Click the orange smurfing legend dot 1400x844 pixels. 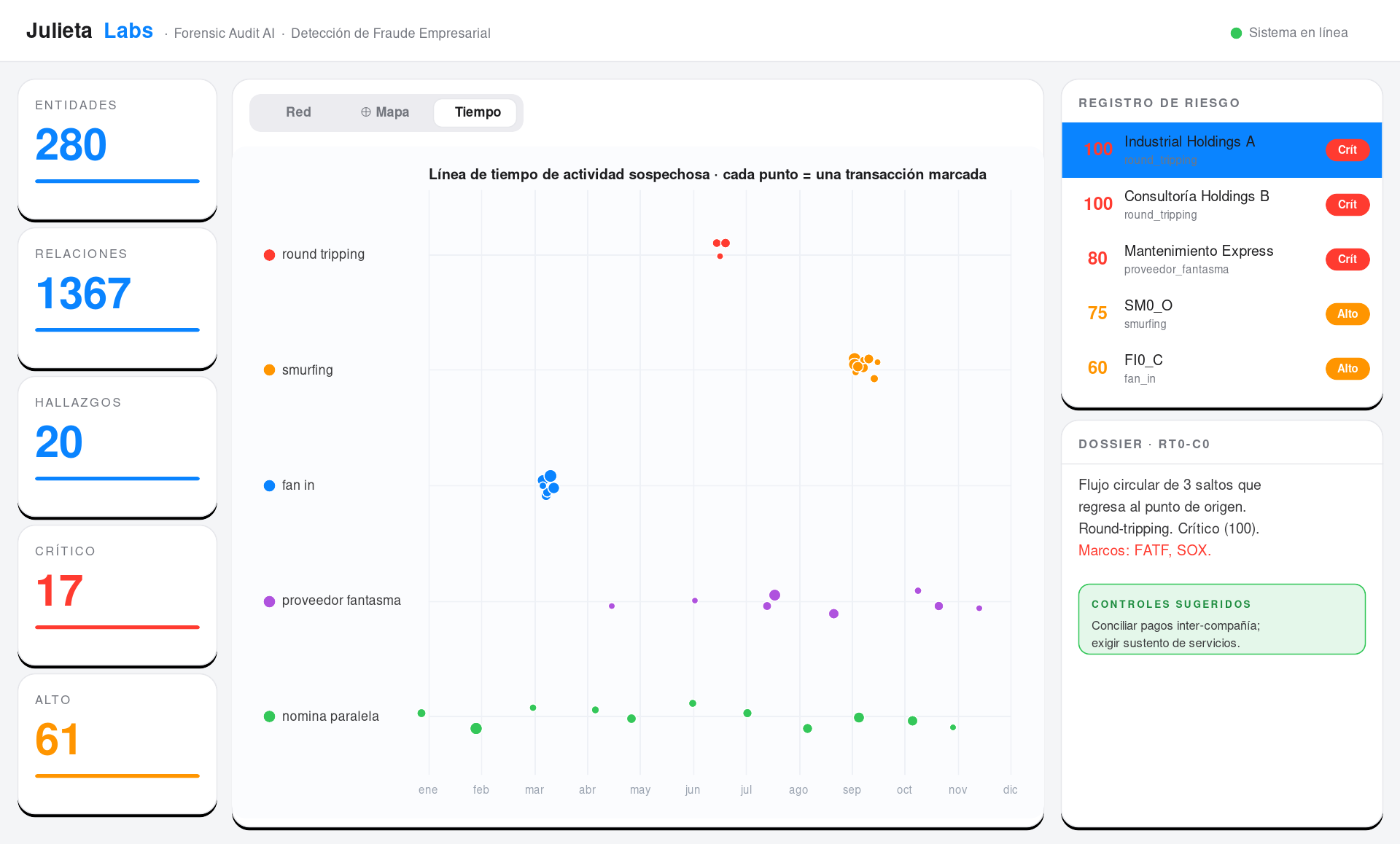click(x=269, y=370)
